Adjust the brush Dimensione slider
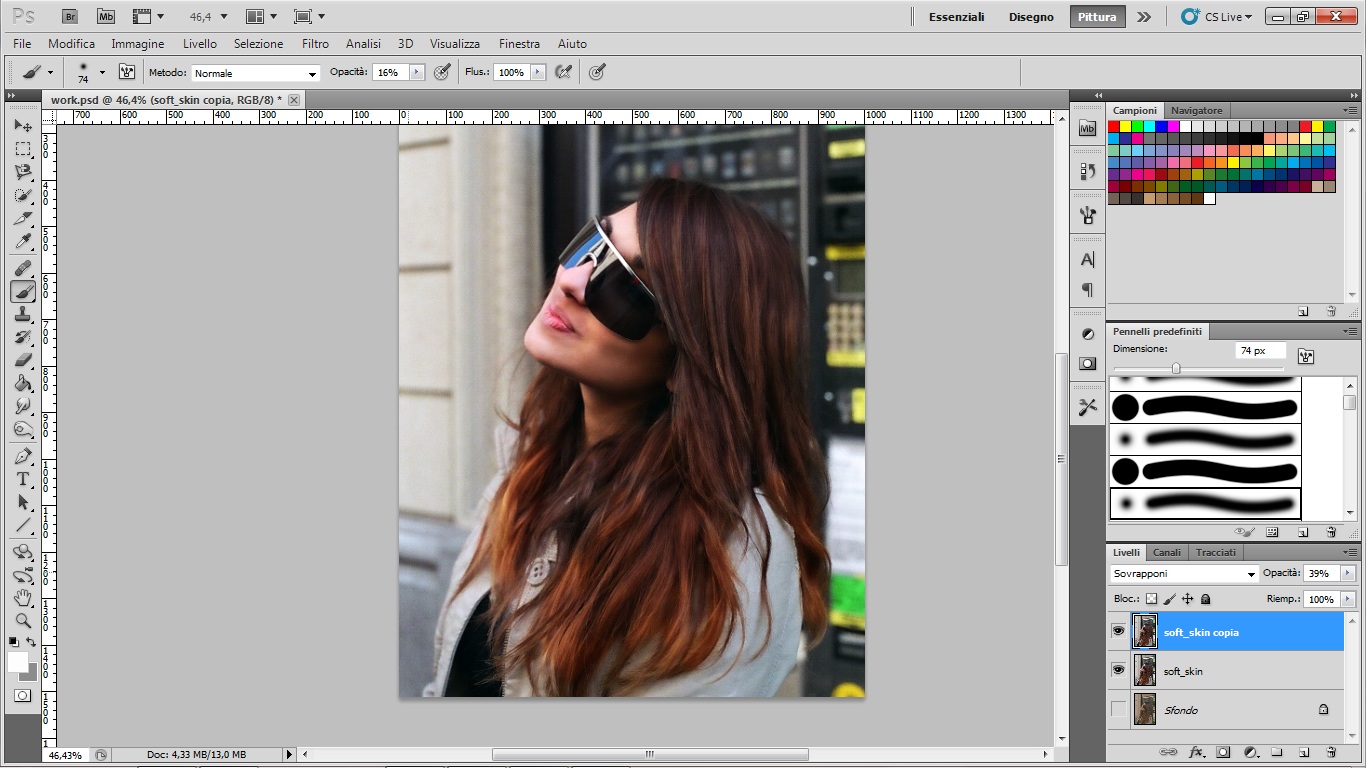Image resolution: width=1366 pixels, height=768 pixels. coord(1176,368)
